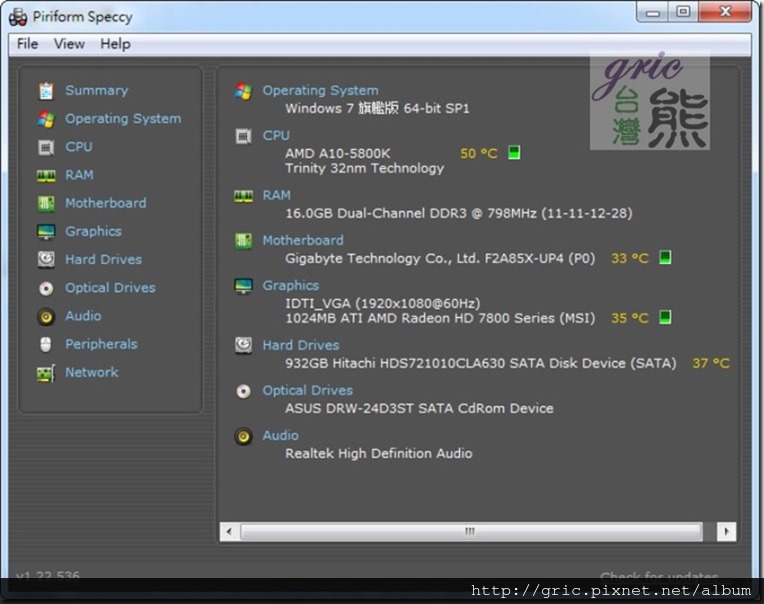The height and width of the screenshot is (604, 764).
Task: Go to Audio section from sidebar
Action: 83,316
